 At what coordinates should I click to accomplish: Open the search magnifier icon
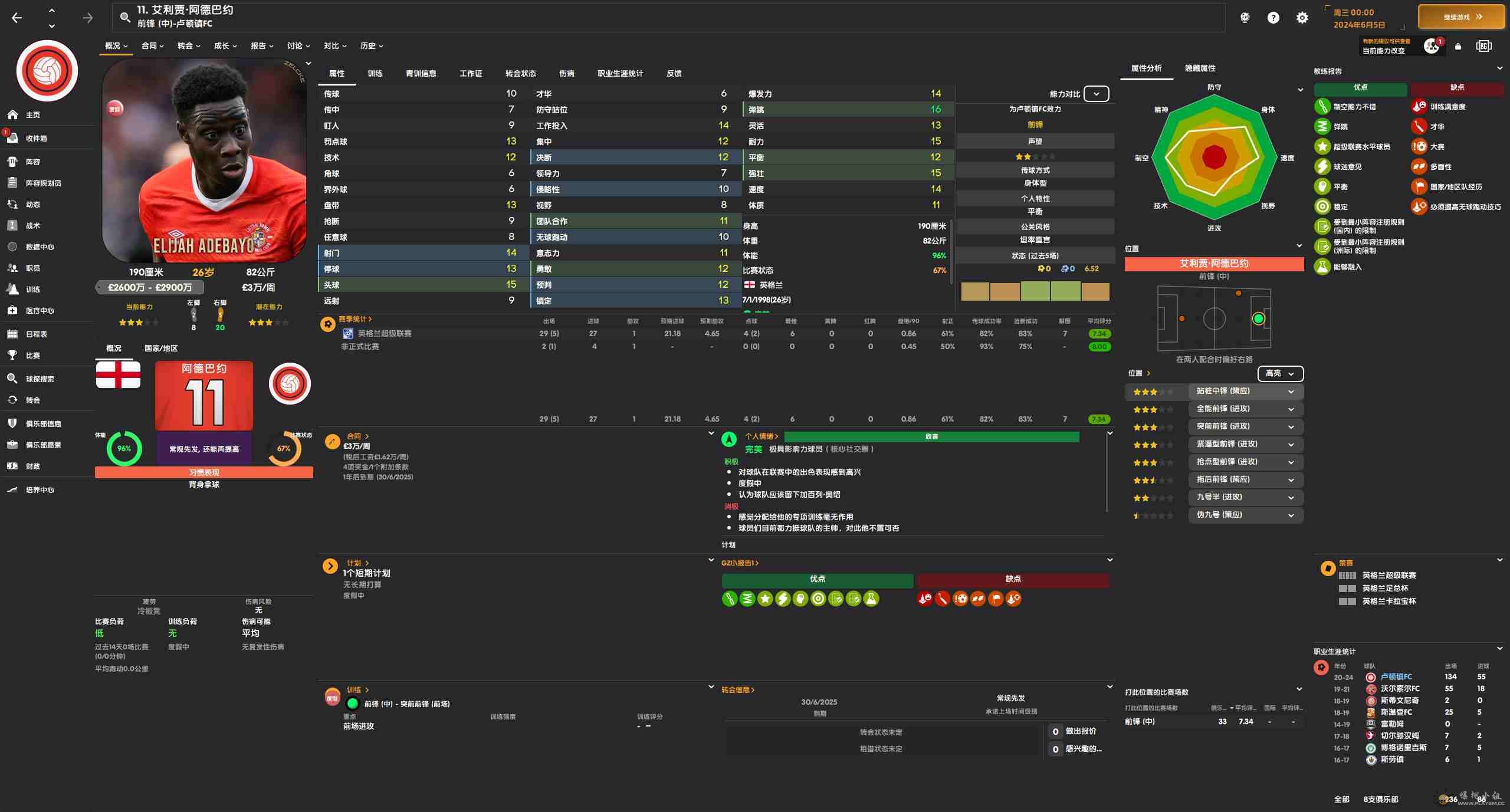click(125, 17)
